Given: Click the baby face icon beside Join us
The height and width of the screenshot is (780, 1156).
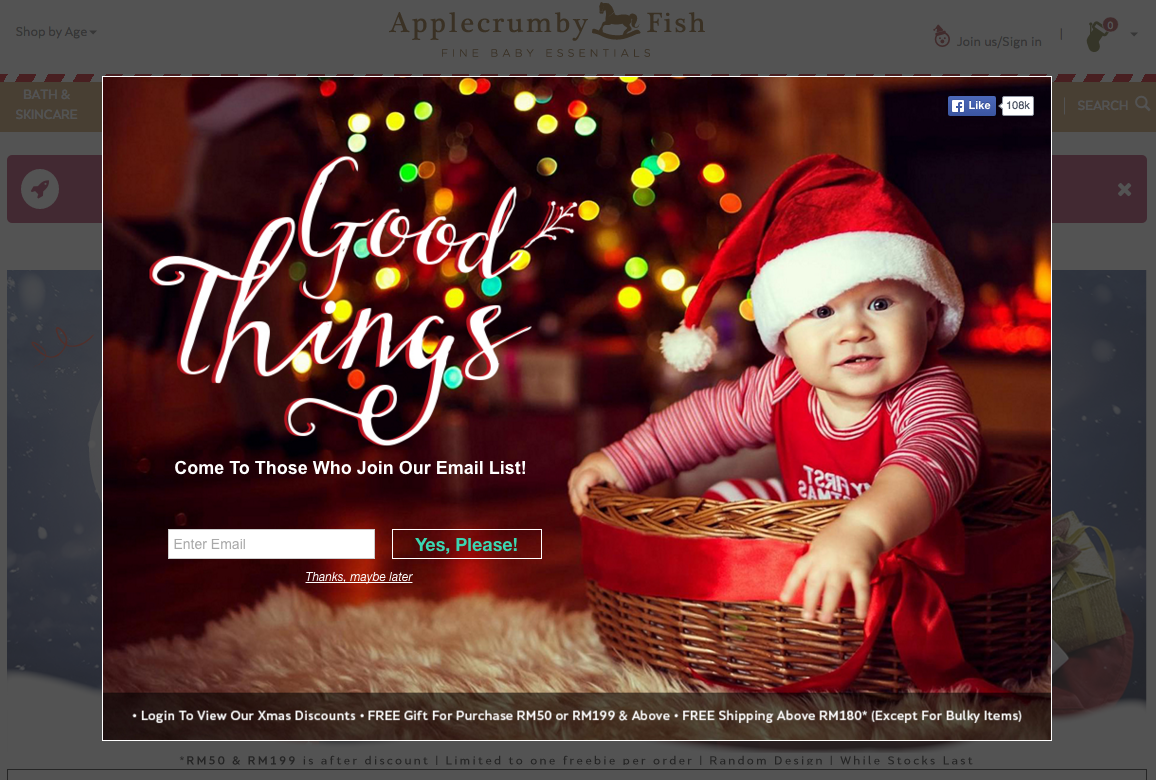Looking at the screenshot, I should pos(941,36).
